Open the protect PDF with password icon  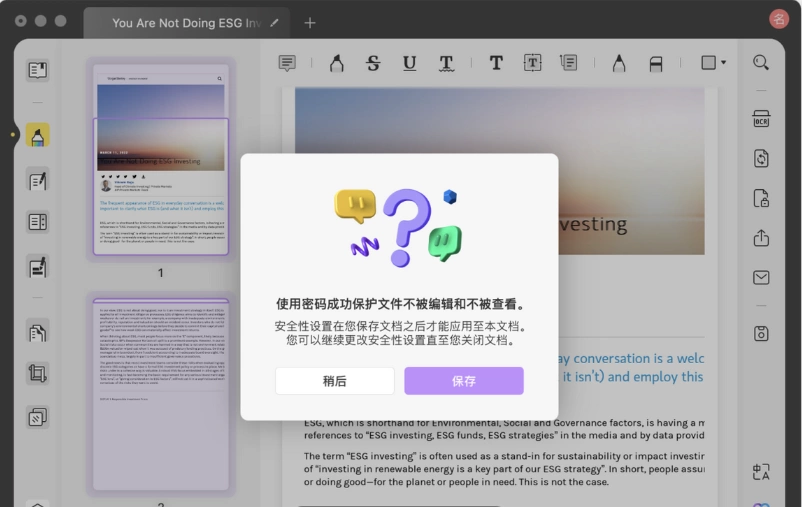click(x=761, y=198)
